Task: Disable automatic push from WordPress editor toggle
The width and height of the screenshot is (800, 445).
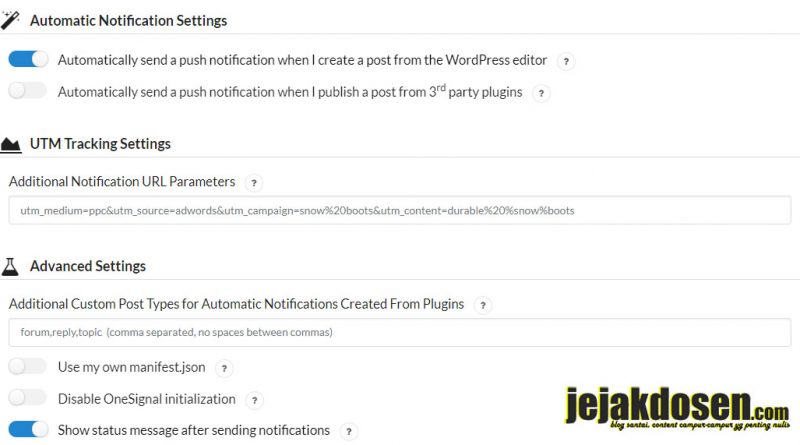Action: pos(28,59)
